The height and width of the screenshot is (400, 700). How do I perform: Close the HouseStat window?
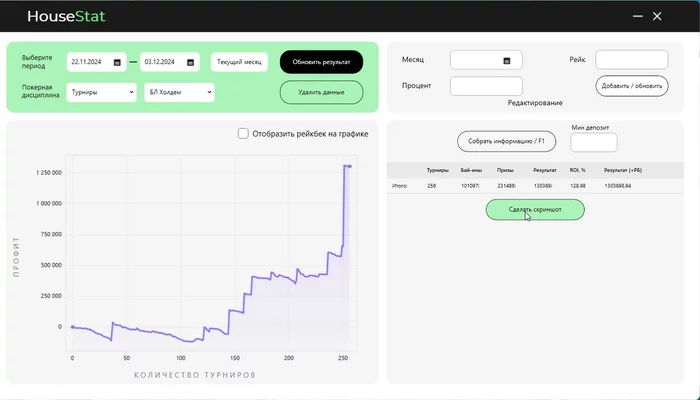(x=657, y=16)
